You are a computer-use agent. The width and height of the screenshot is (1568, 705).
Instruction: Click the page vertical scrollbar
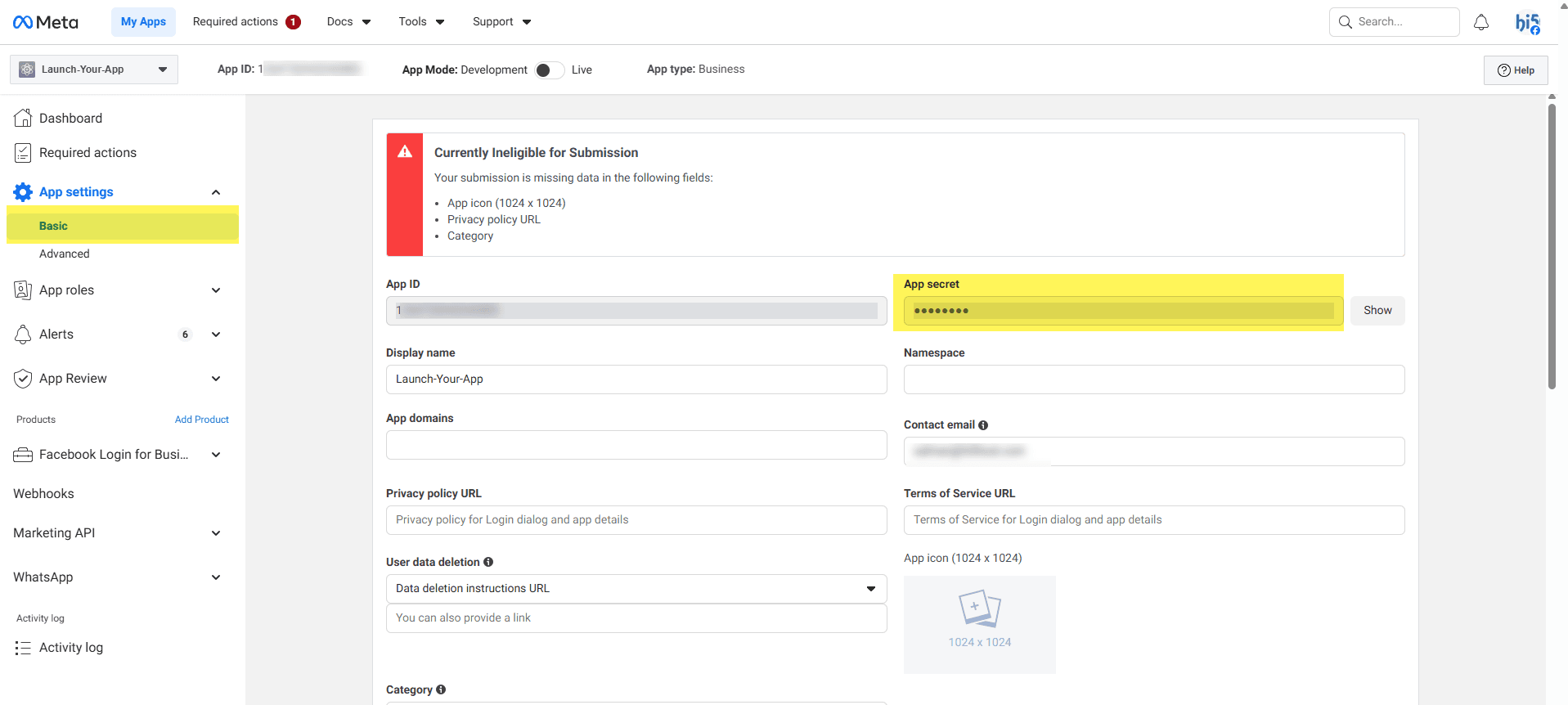coord(1552,245)
